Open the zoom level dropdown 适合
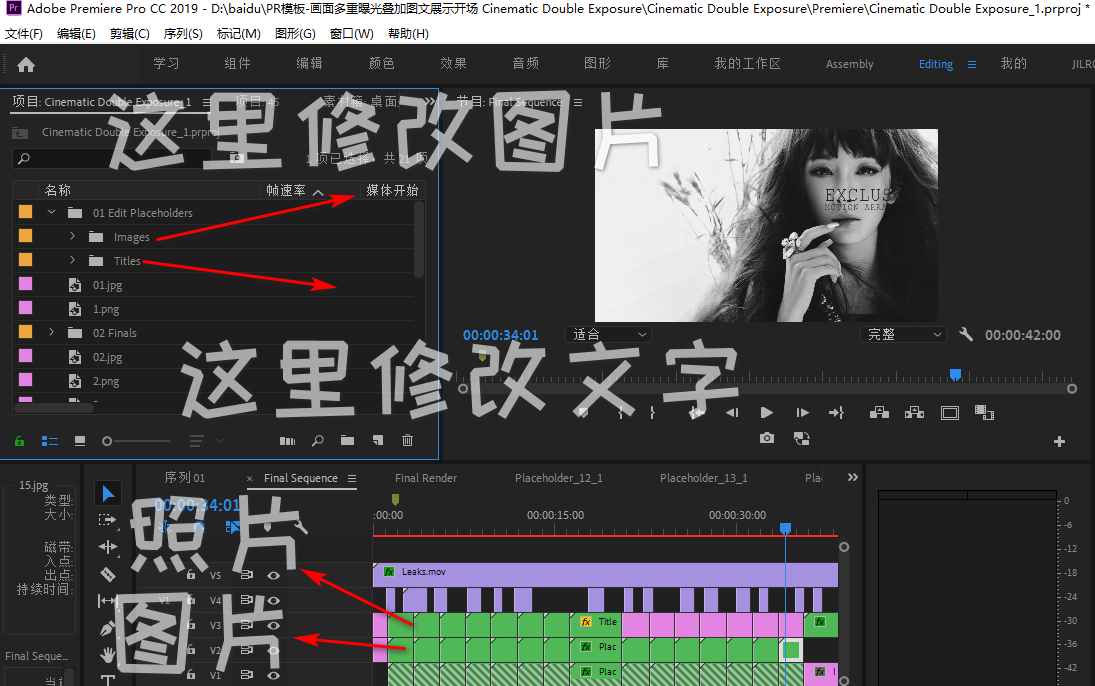This screenshot has height=686, width=1095. (x=609, y=335)
